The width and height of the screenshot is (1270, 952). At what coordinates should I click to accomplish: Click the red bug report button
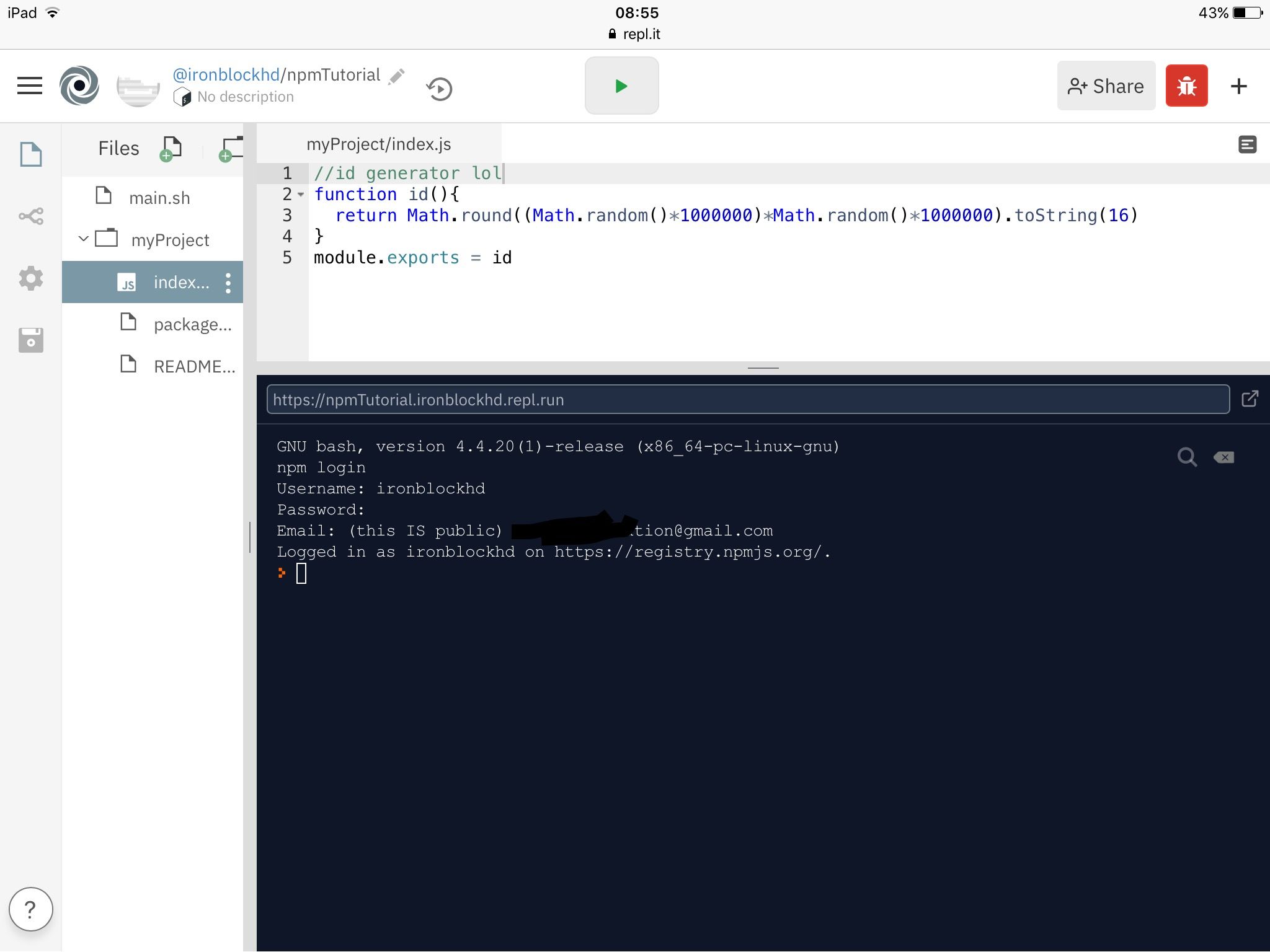coord(1186,86)
